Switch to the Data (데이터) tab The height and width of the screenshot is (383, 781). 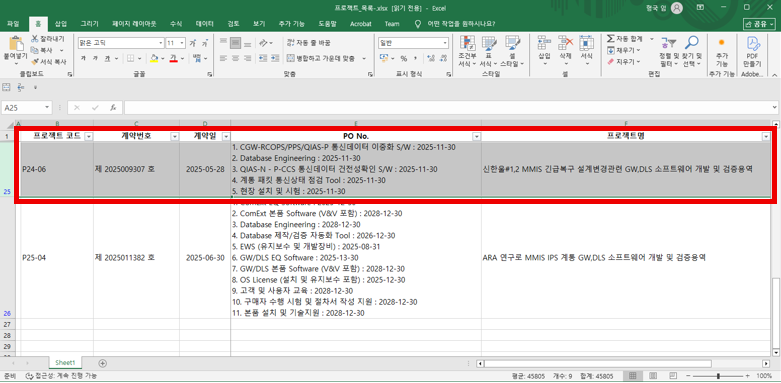204,23
